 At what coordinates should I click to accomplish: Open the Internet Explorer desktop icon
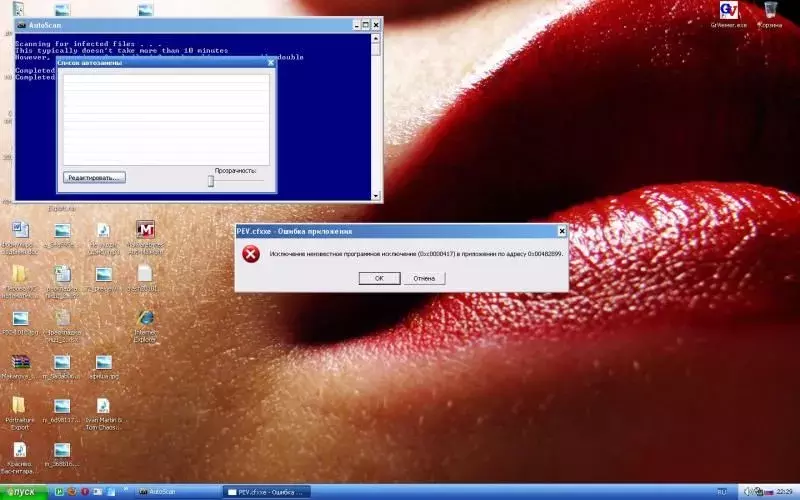[145, 318]
